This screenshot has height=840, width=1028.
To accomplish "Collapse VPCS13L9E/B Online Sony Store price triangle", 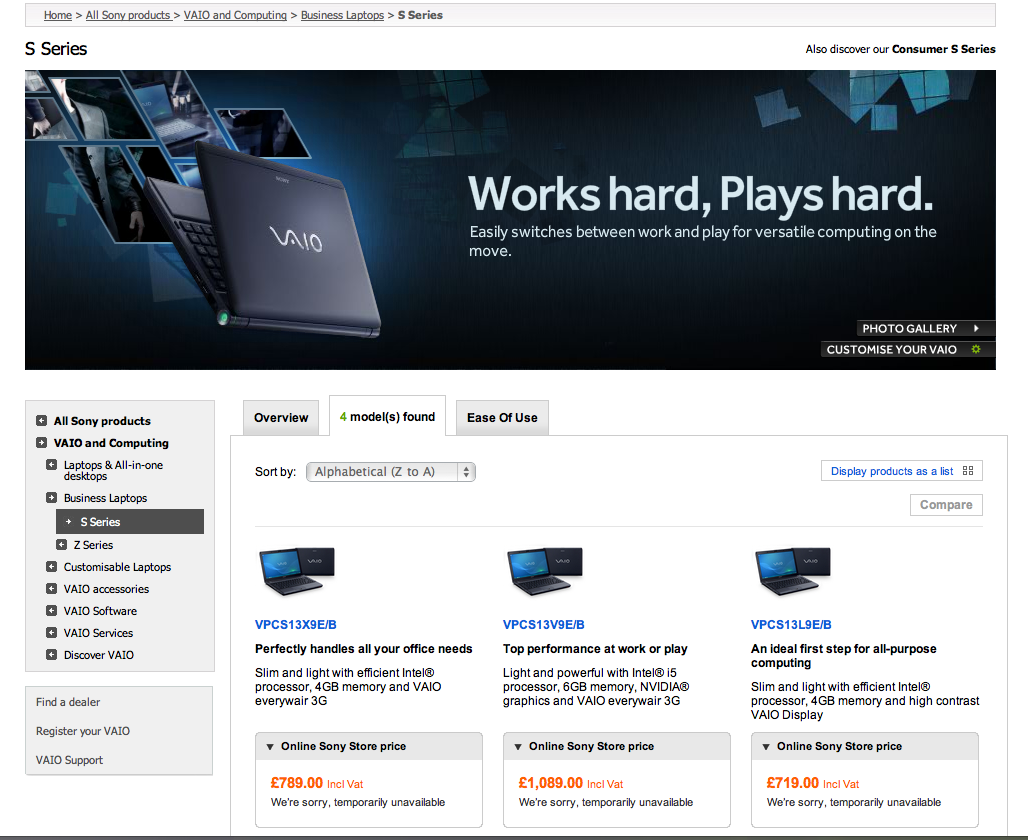I will point(766,747).
